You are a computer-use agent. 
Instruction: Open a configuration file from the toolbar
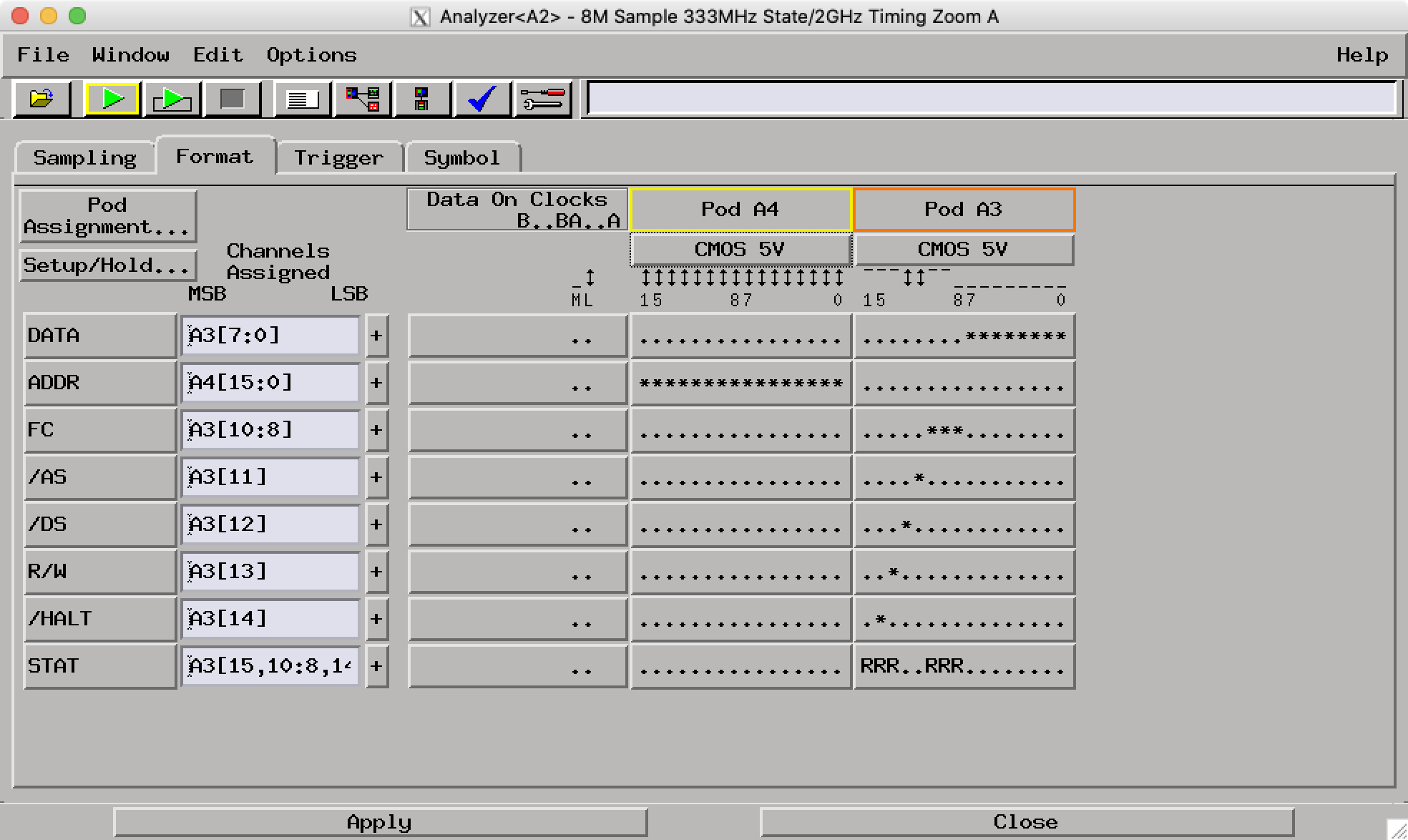click(x=41, y=99)
